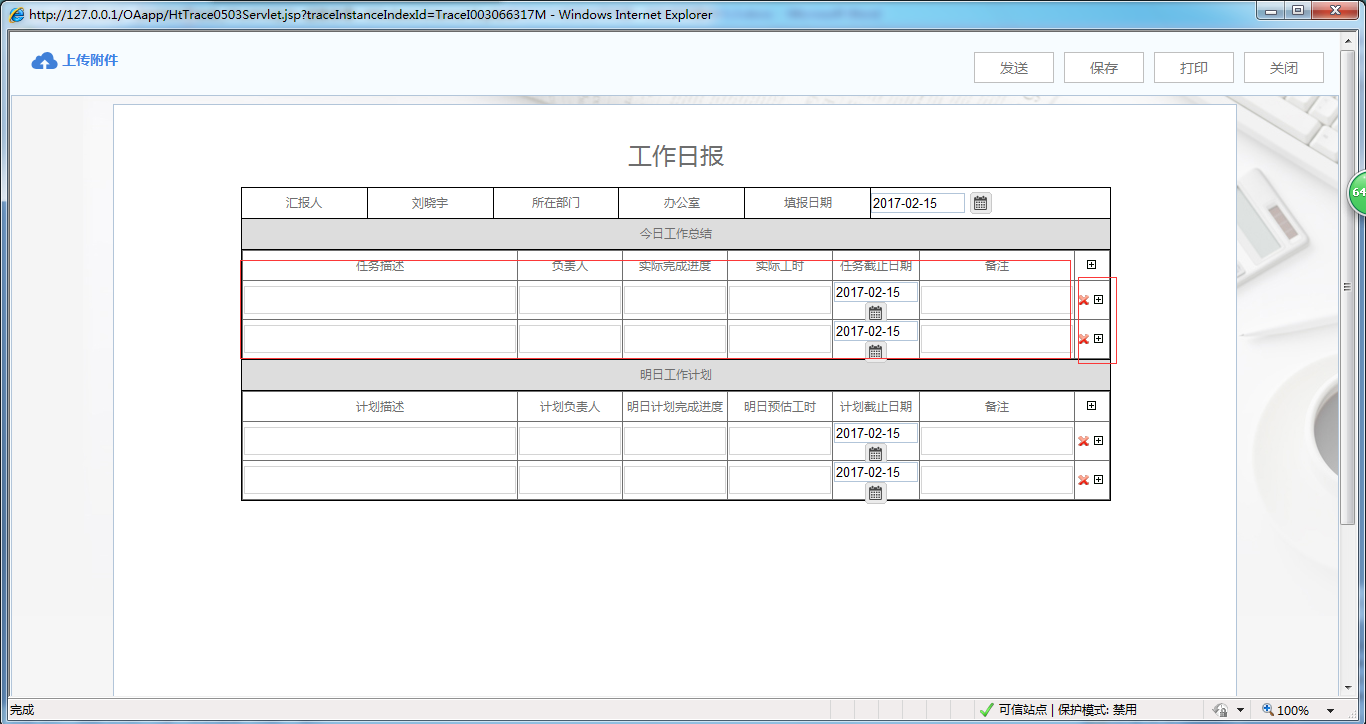
Task: Click the zoom magnifier icon in status bar
Action: 1268,709
